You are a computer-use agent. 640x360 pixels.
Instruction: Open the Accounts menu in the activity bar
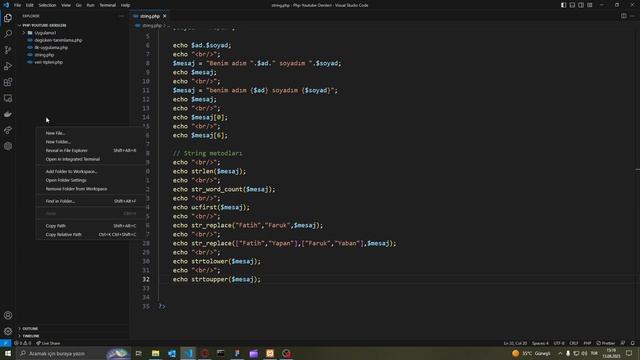(x=8, y=315)
